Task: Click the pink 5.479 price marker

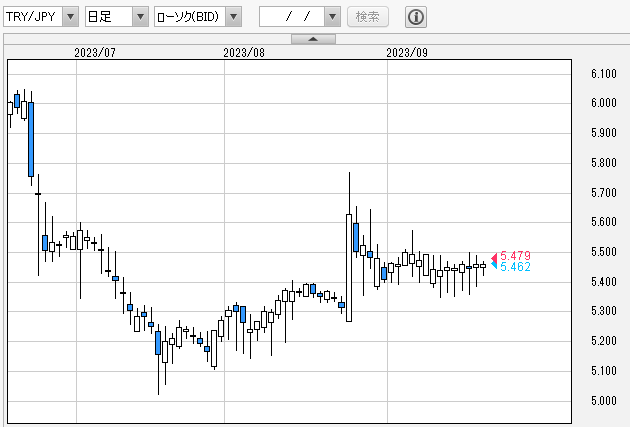Action: coord(511,256)
